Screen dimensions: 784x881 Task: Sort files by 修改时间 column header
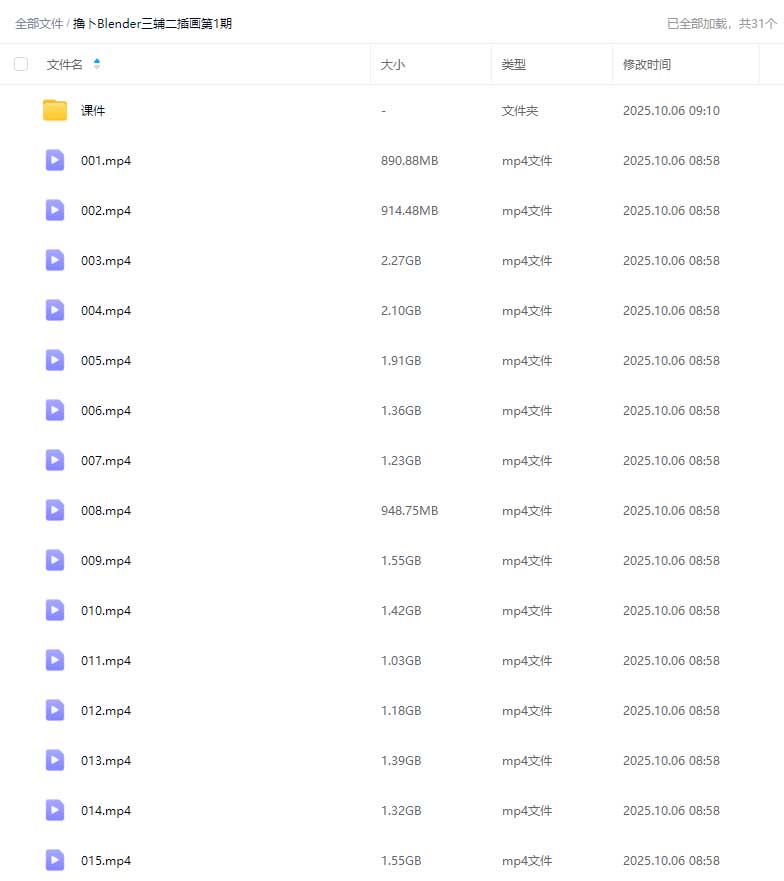[647, 64]
